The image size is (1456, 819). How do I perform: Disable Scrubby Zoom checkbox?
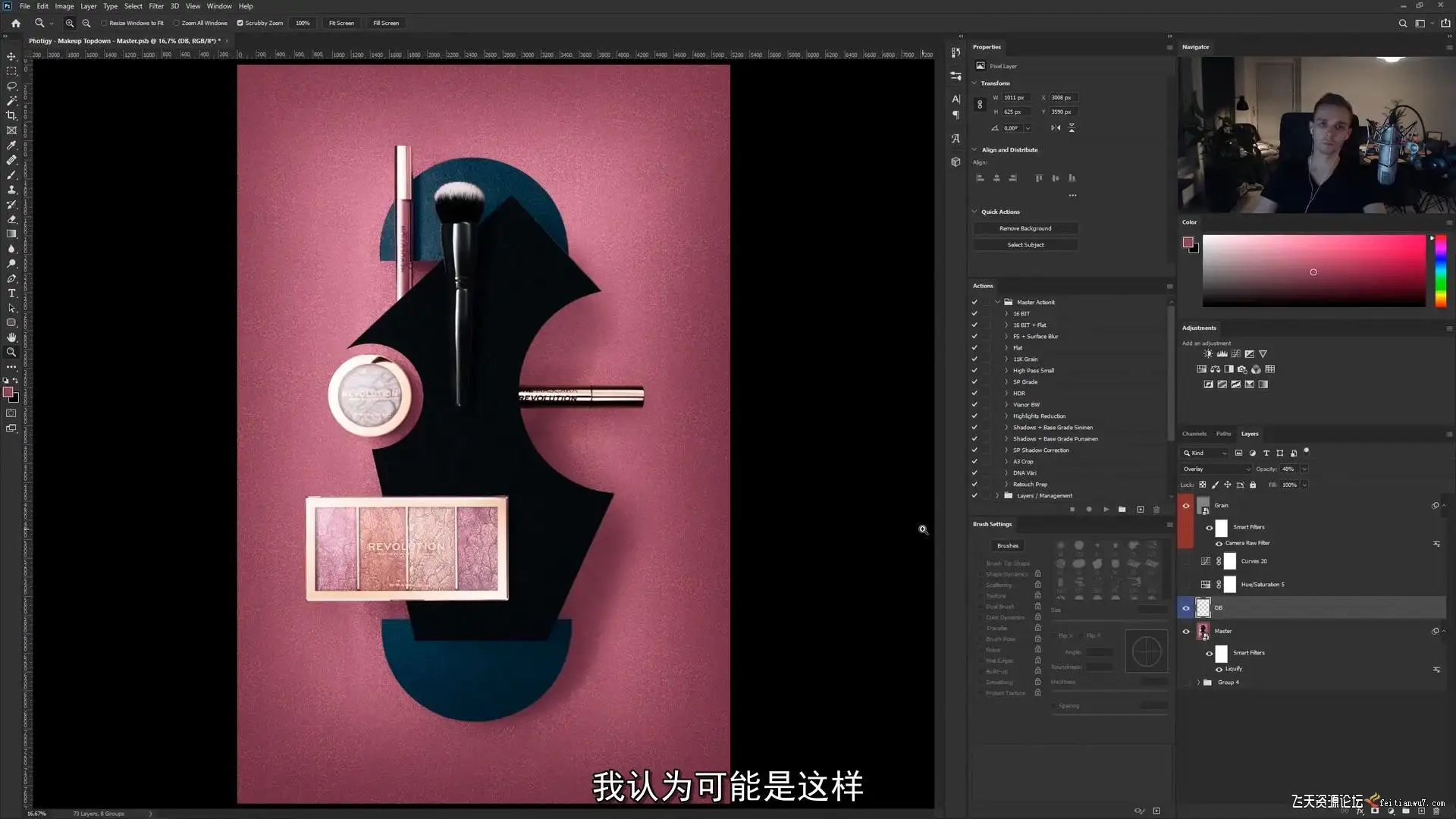240,23
